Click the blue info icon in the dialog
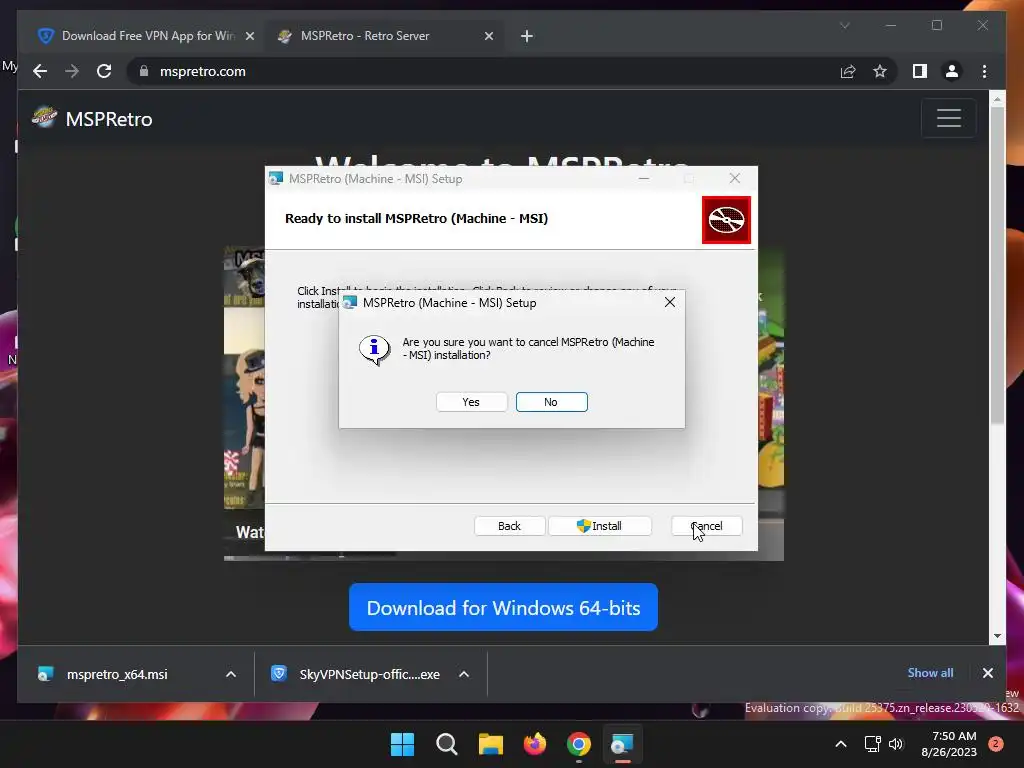 point(374,350)
